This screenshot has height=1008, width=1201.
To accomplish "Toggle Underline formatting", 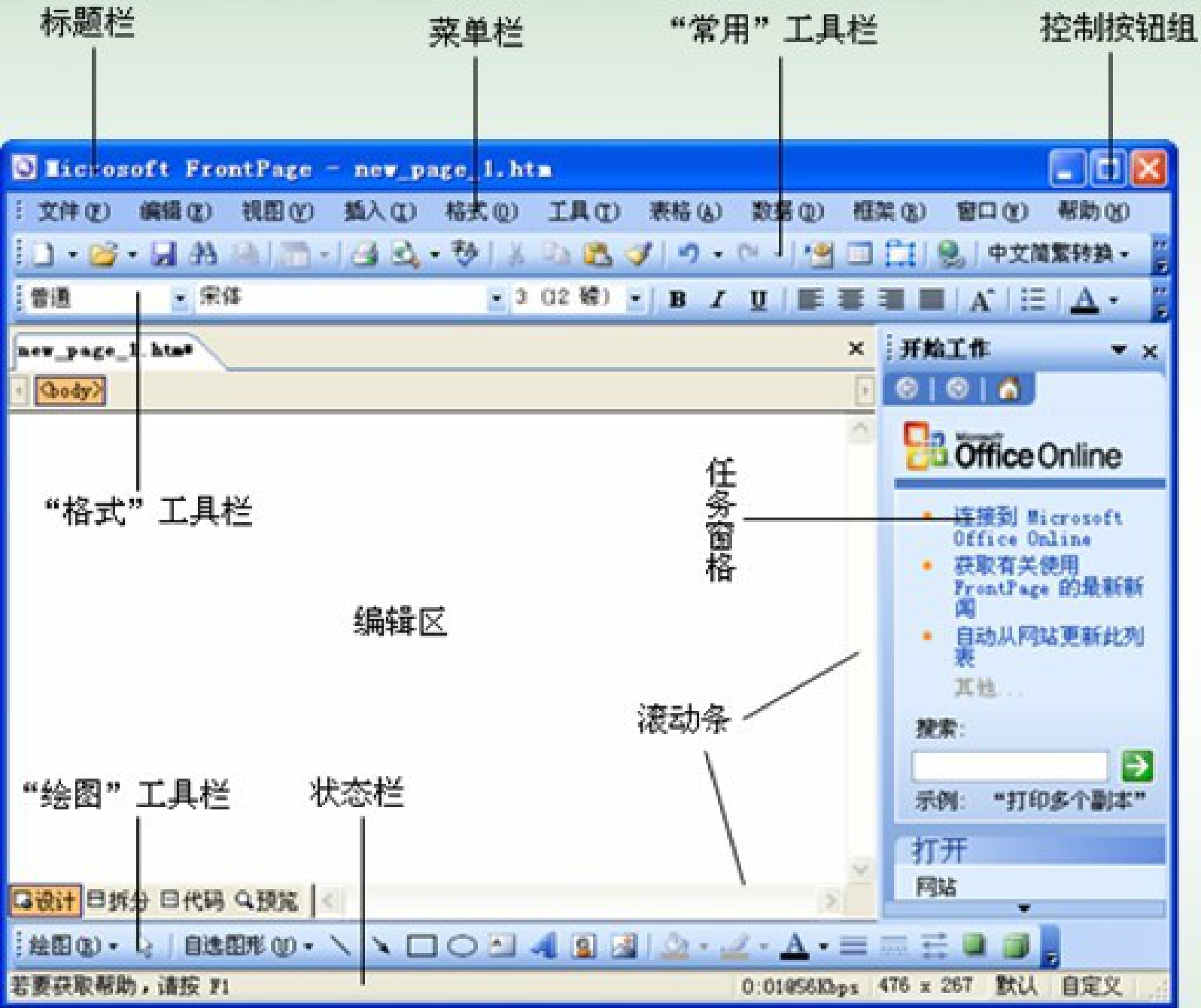I will click(759, 299).
